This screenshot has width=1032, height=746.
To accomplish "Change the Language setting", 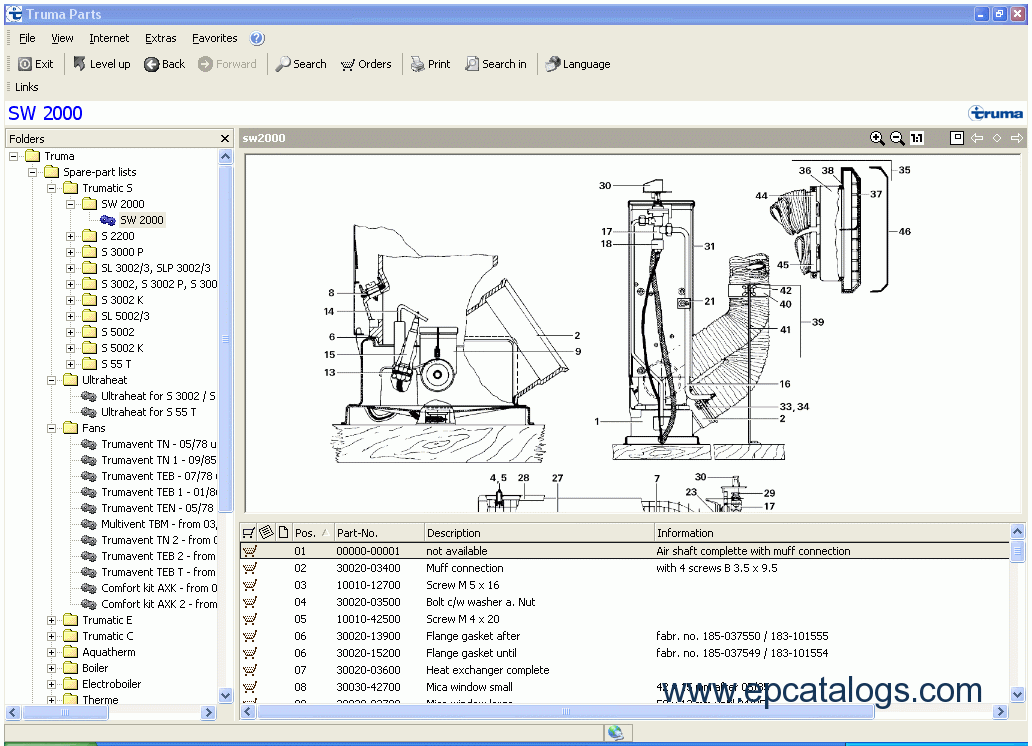I will (578, 64).
